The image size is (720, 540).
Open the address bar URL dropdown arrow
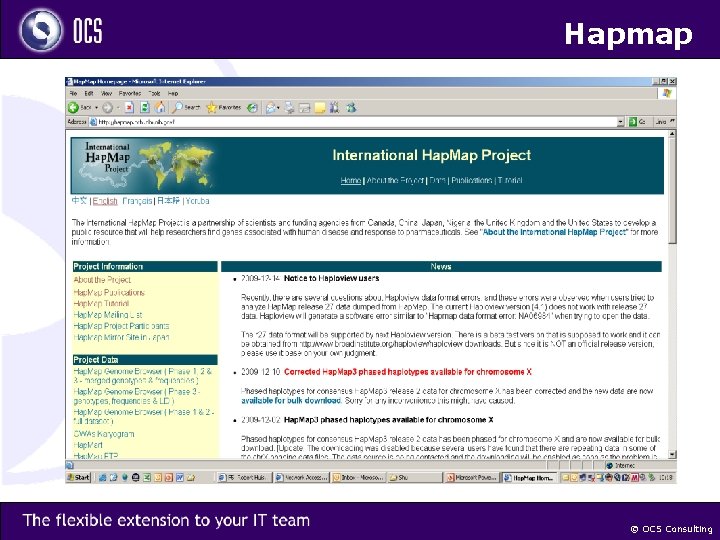(x=620, y=122)
